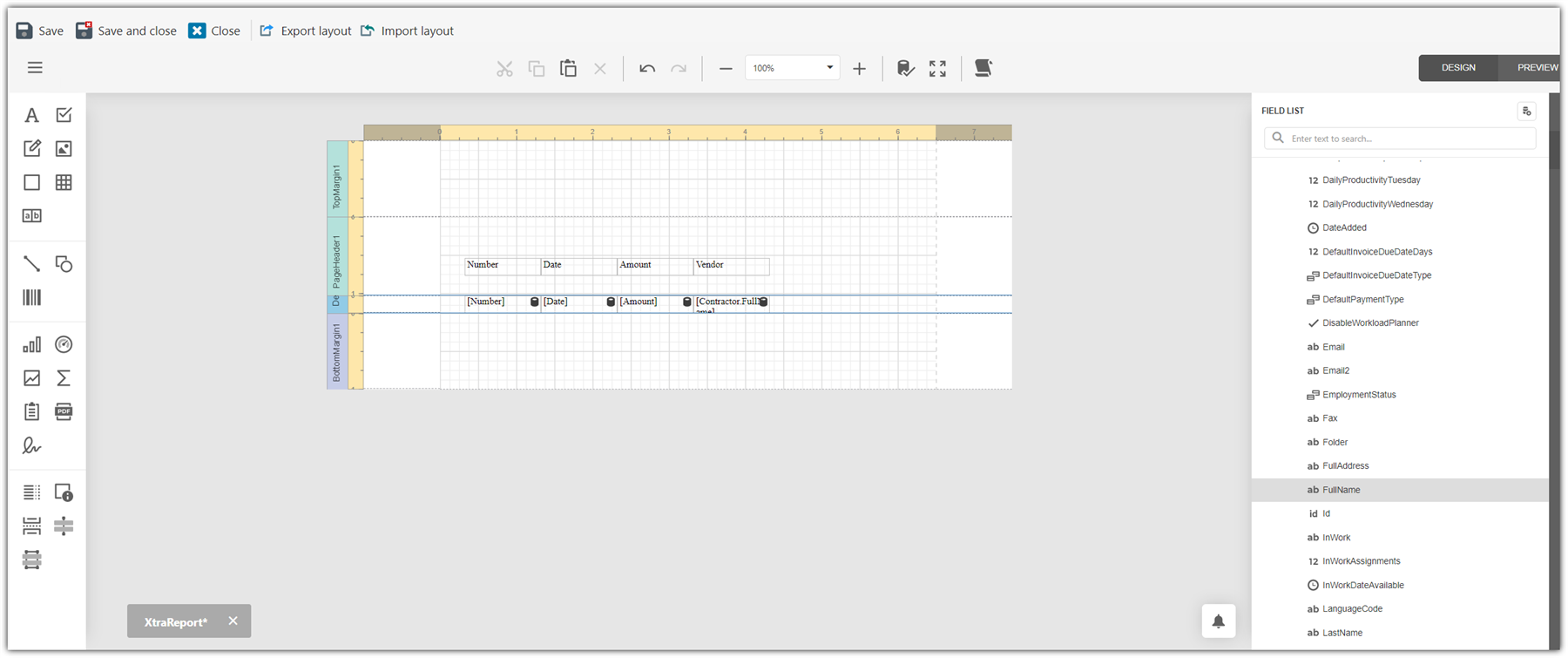Select the Table control tool
Screen dimensions: 1568x658
pos(64,182)
